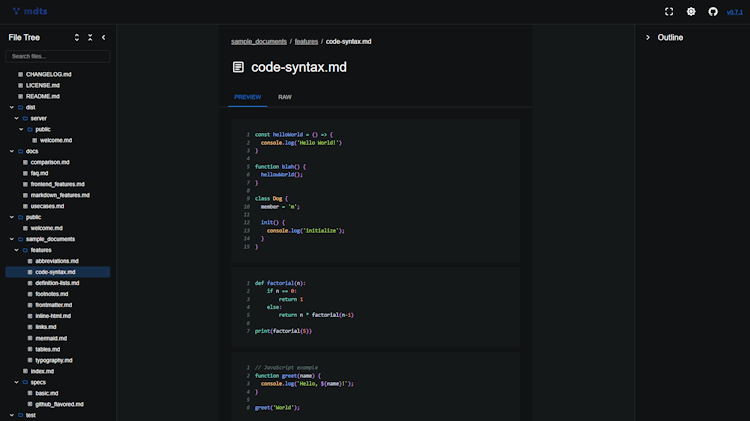This screenshot has width=750, height=421.
Task: Collapse the sample_documents folder
Action: 12,239
